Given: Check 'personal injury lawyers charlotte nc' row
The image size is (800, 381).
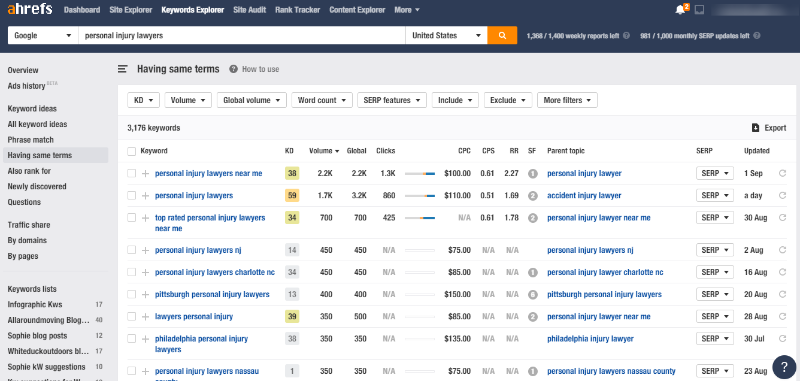Looking at the screenshot, I should pos(132,272).
